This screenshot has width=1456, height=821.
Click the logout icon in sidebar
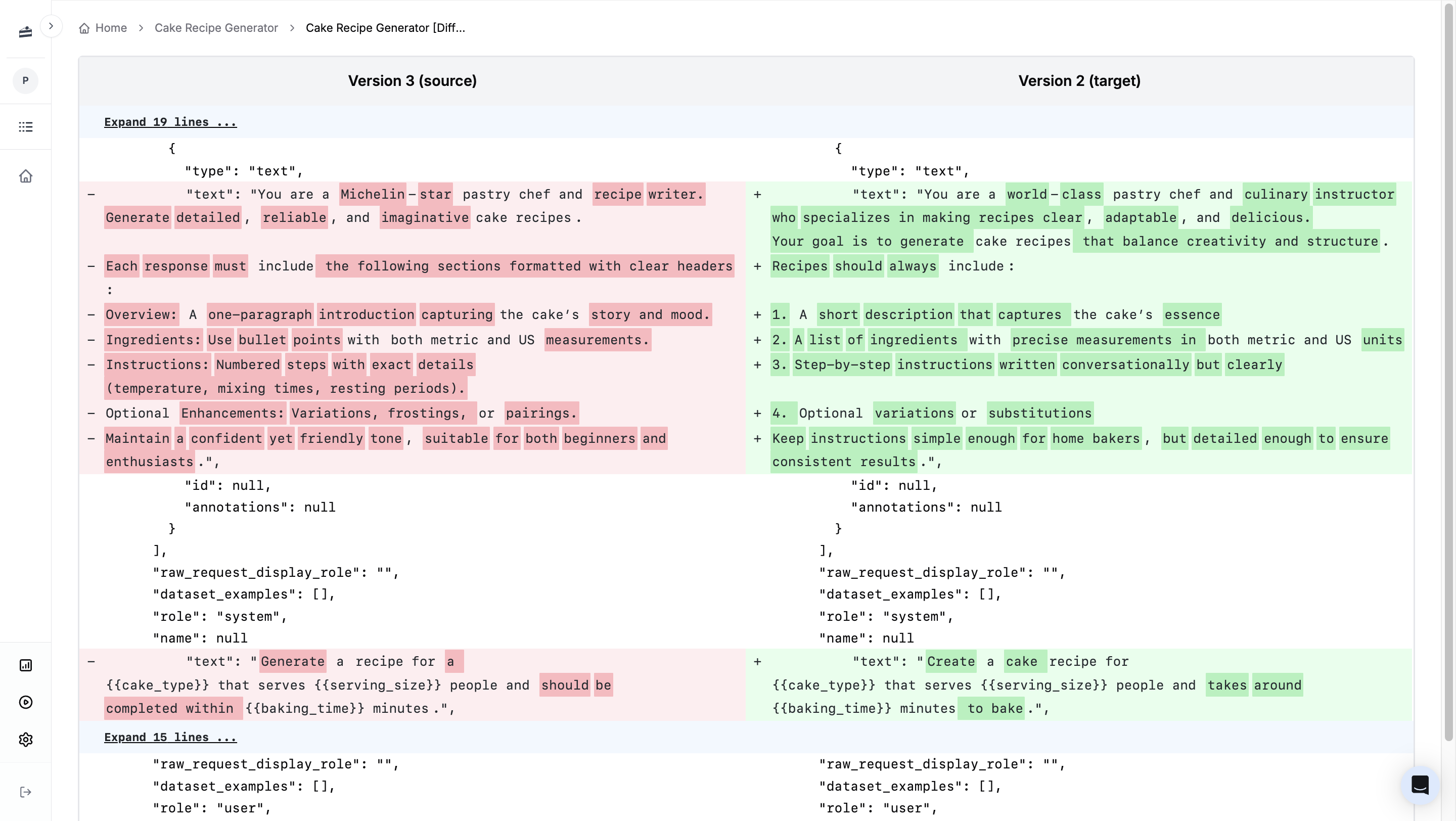click(x=25, y=792)
